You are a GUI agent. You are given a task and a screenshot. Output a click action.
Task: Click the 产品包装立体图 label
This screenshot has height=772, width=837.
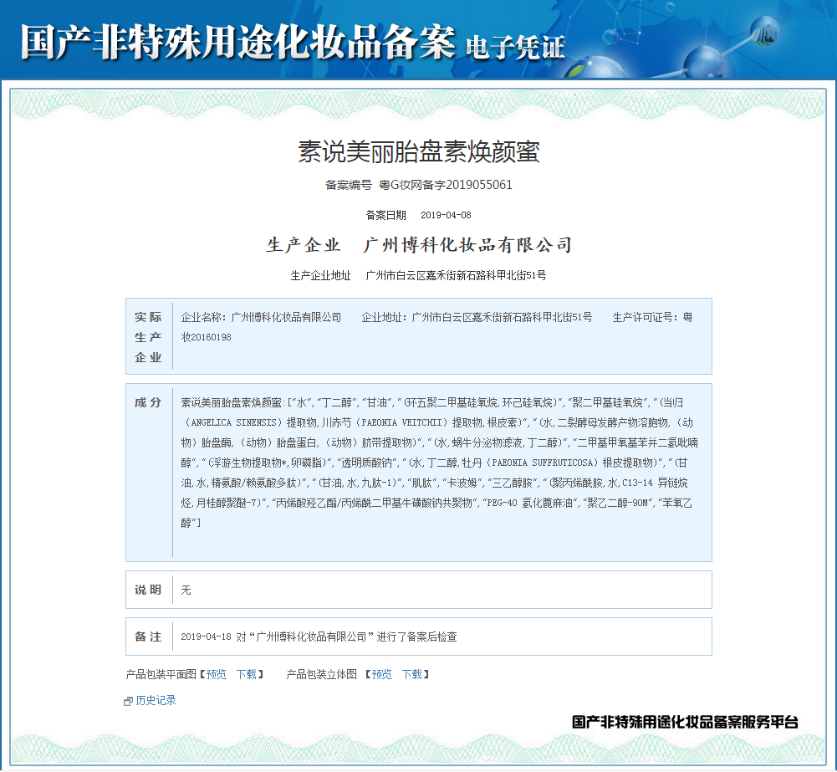click(322, 674)
